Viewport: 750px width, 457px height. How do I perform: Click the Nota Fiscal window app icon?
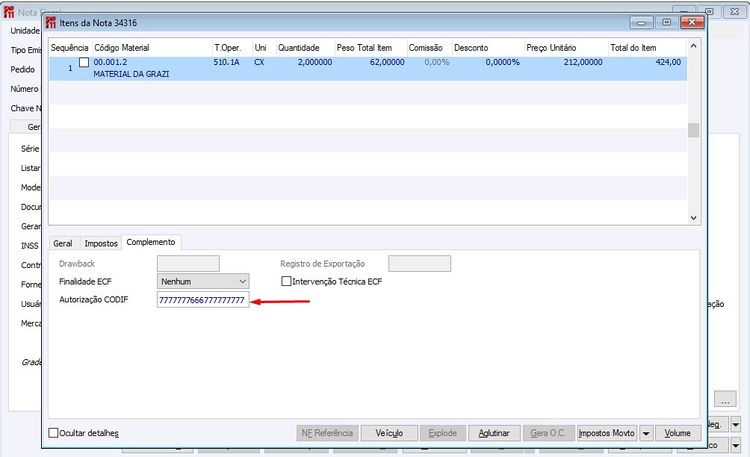pos(9,11)
